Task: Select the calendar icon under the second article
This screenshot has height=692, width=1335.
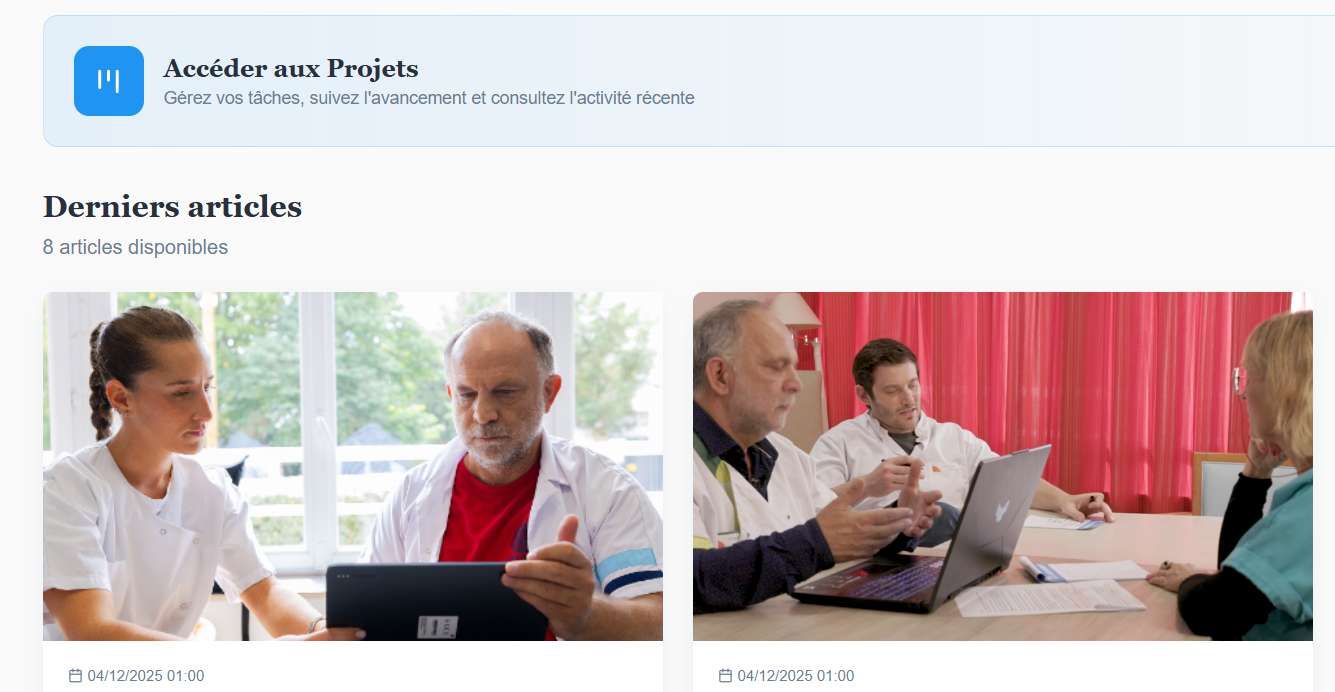Action: click(x=725, y=676)
